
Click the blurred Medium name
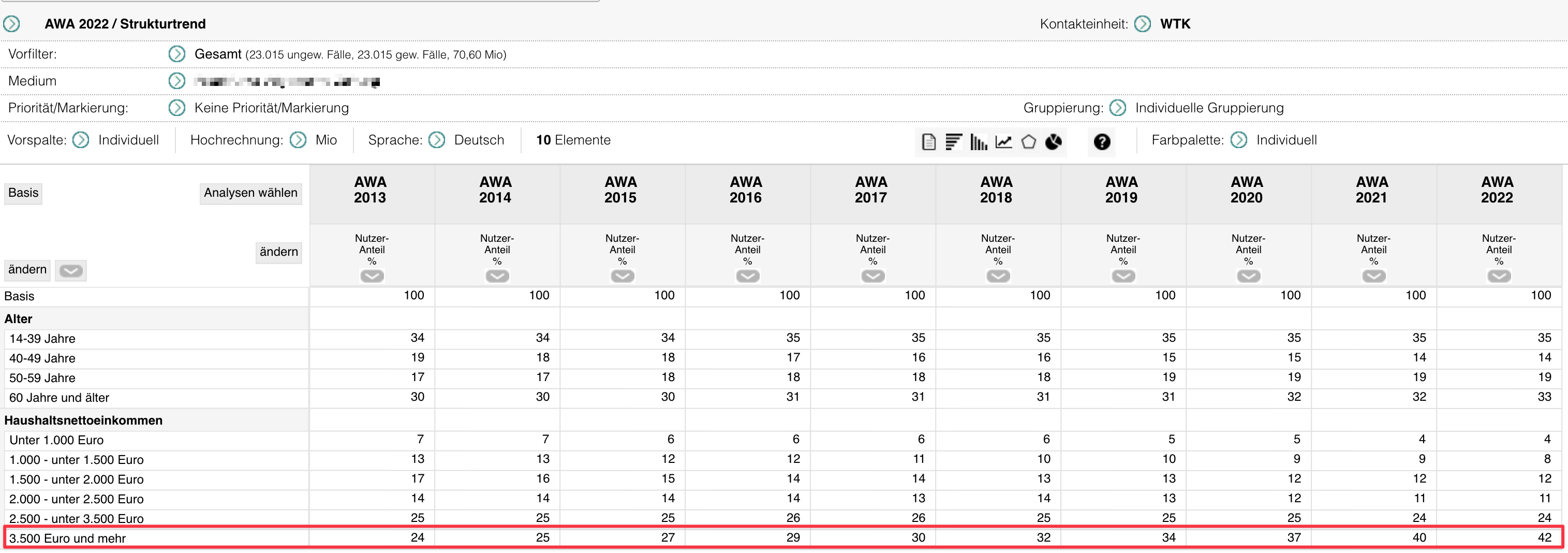tap(287, 81)
